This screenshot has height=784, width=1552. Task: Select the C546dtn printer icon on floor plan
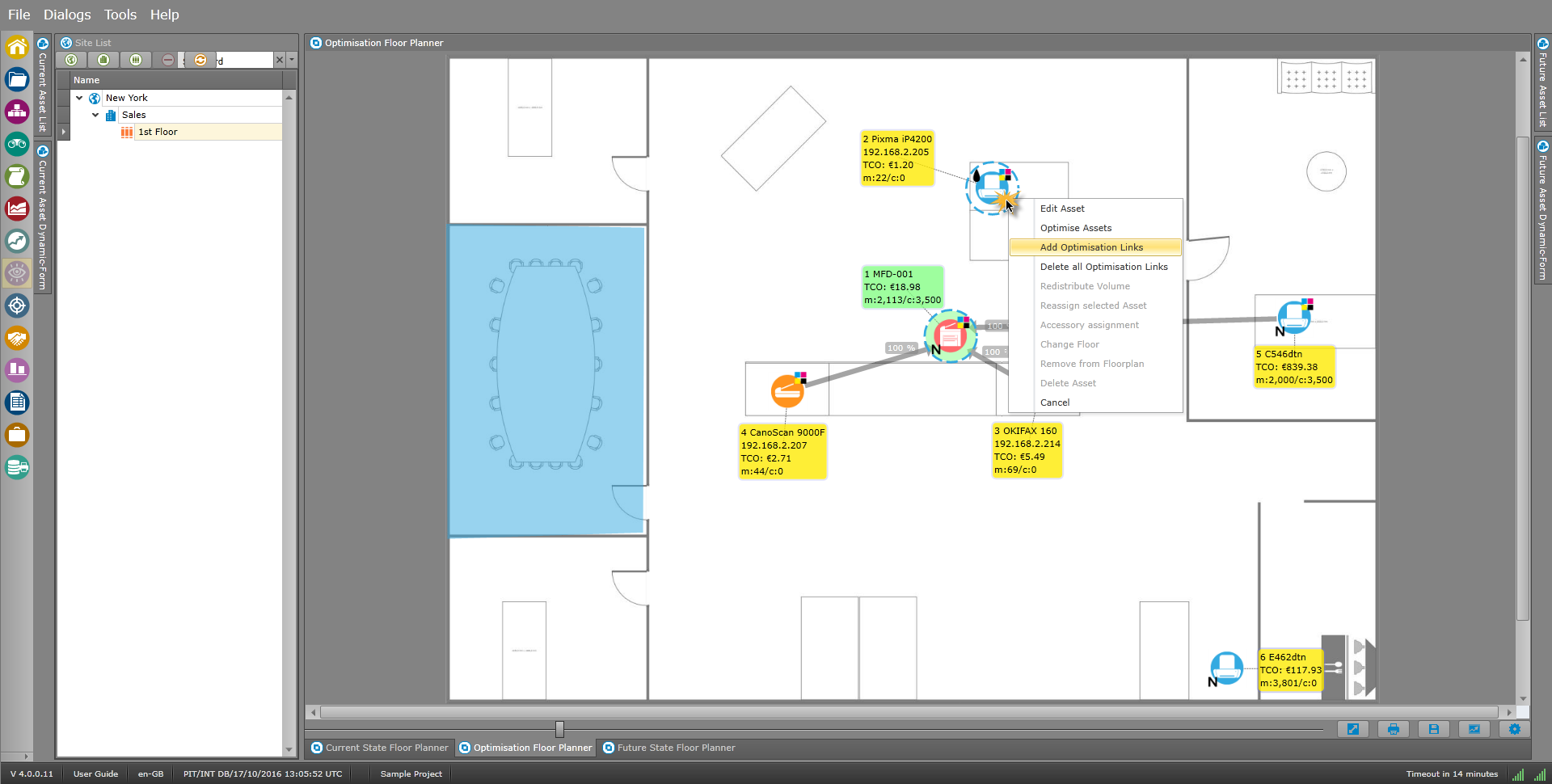pyautogui.click(x=1294, y=316)
